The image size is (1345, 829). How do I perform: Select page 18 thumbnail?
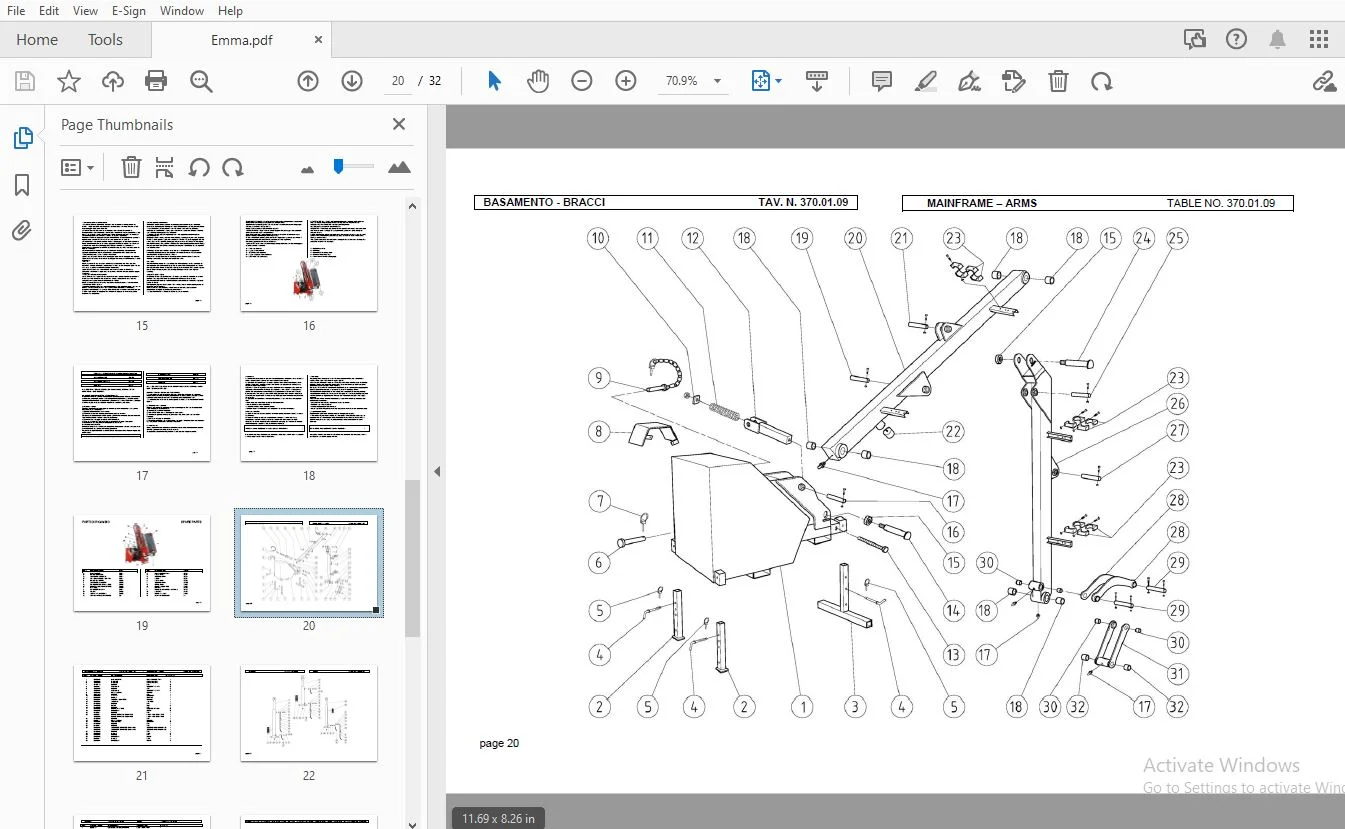coord(309,413)
